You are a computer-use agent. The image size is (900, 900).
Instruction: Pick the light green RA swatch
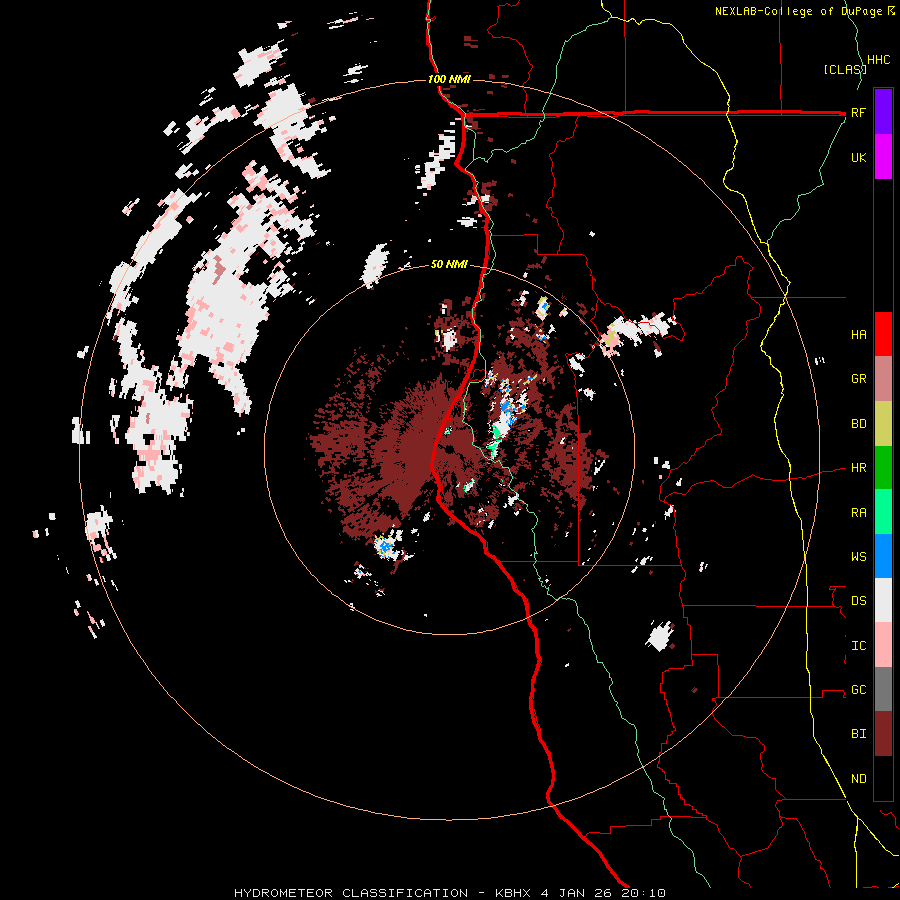coord(883,512)
